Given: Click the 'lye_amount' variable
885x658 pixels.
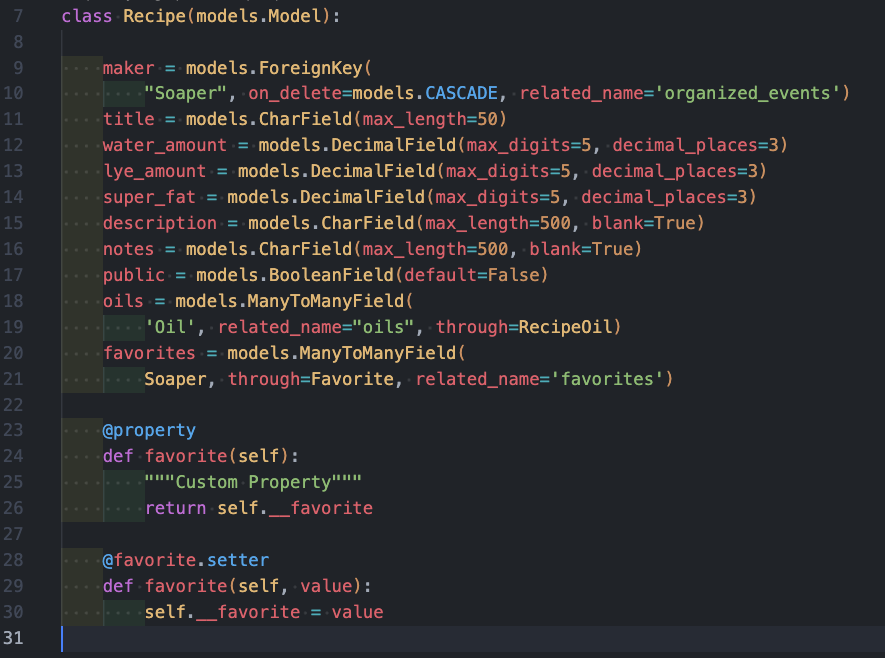Looking at the screenshot, I should pyautogui.click(x=154, y=171).
